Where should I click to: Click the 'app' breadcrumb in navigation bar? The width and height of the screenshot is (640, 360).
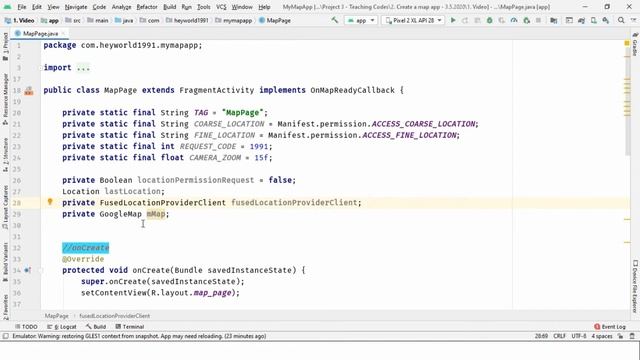50,20
